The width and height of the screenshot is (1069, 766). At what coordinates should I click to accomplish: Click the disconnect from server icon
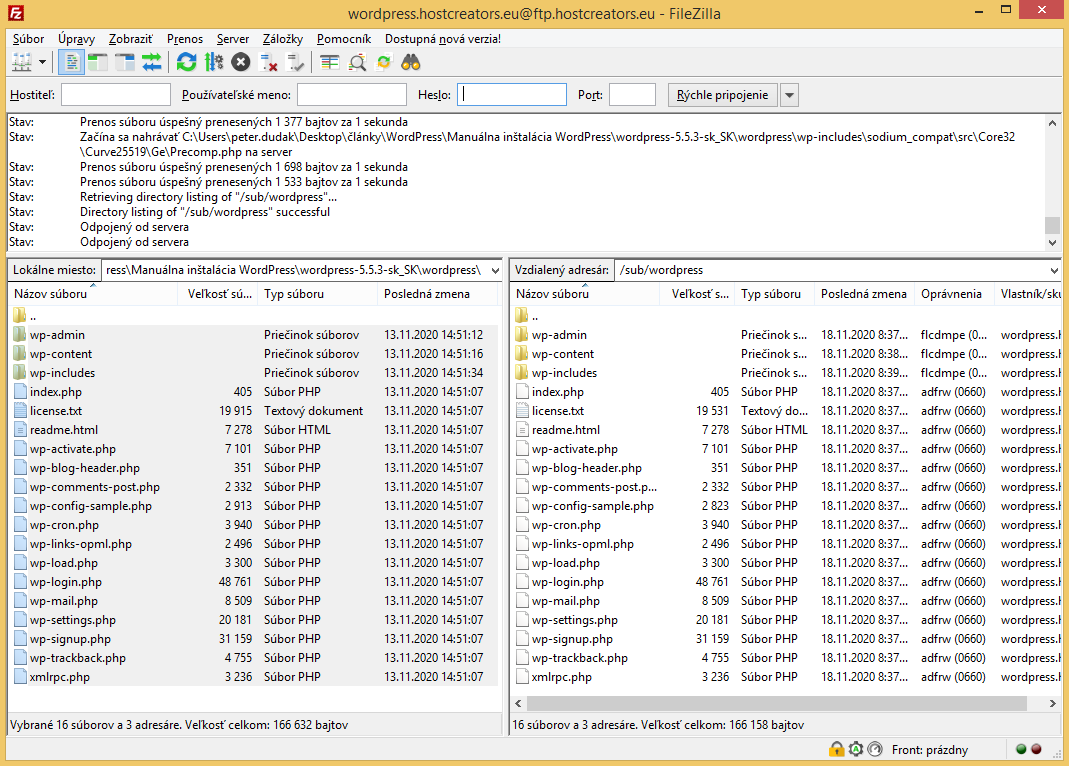coord(268,63)
